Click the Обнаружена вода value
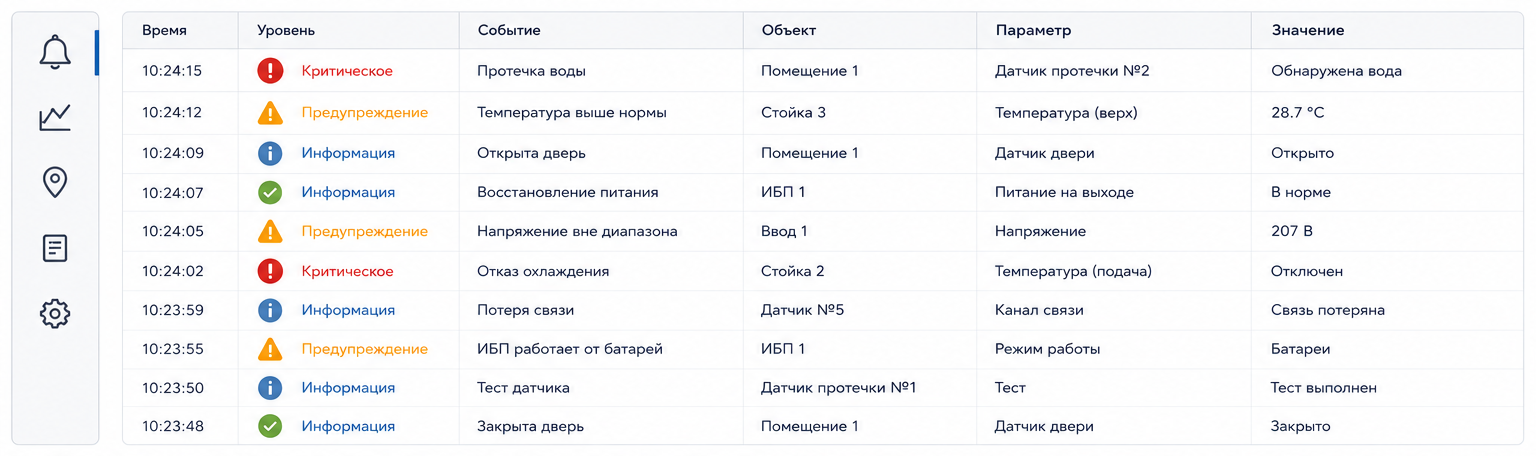1536x456 pixels. coord(1336,71)
